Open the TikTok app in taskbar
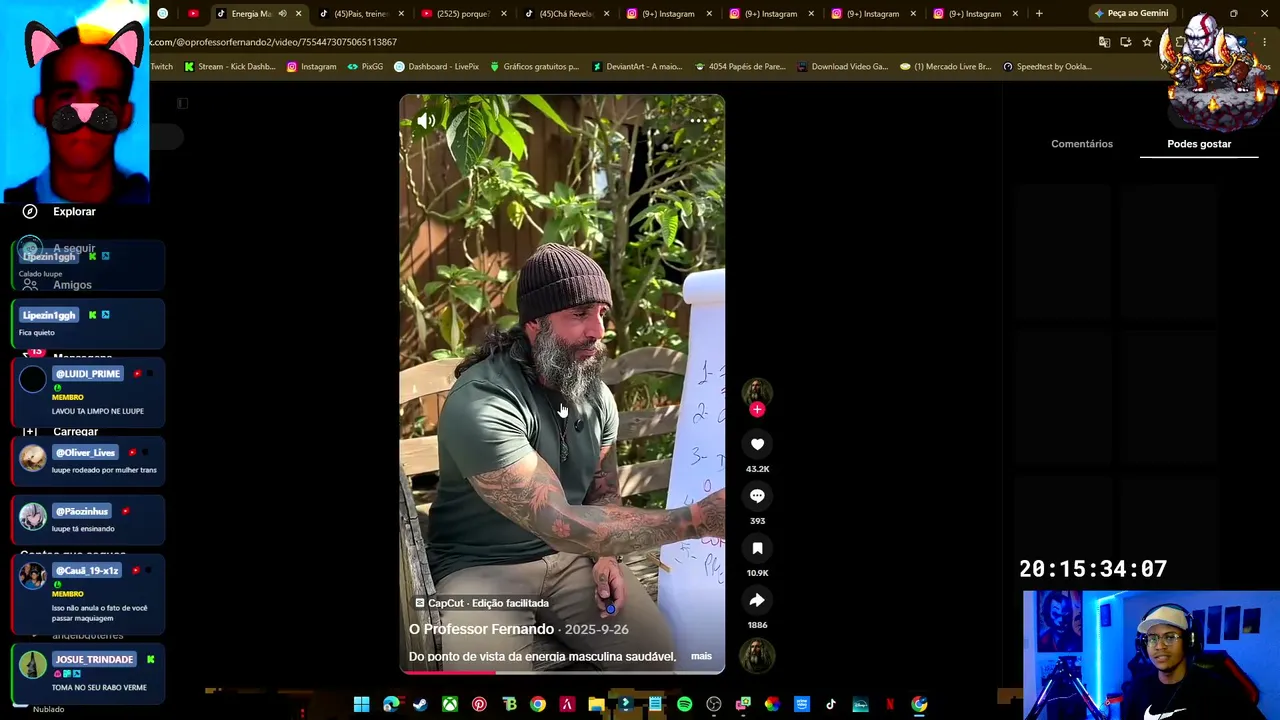Viewport: 1280px width, 720px height. 830,704
